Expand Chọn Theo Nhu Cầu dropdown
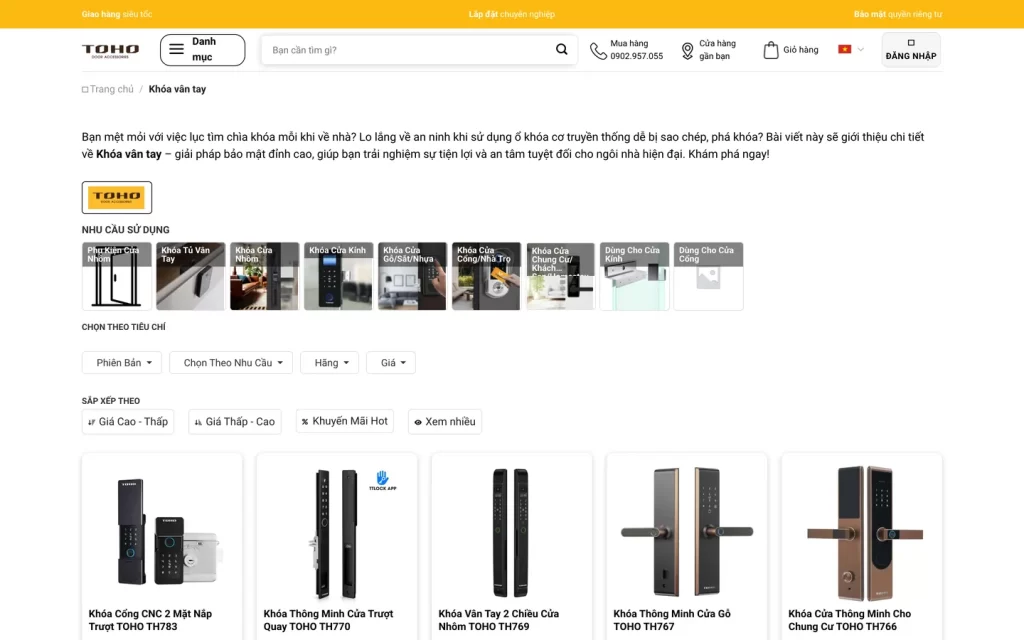 click(x=231, y=362)
